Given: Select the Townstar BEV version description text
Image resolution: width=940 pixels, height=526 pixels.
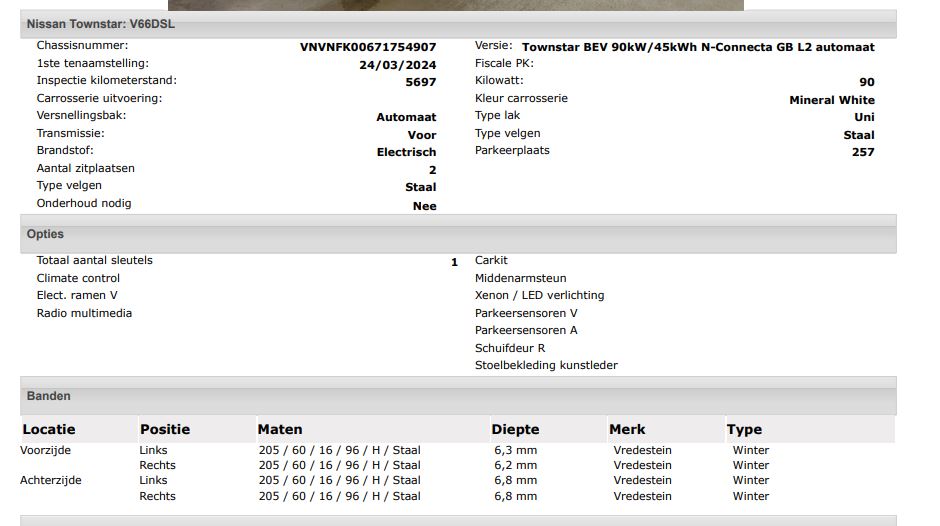Looking at the screenshot, I should pos(698,47).
